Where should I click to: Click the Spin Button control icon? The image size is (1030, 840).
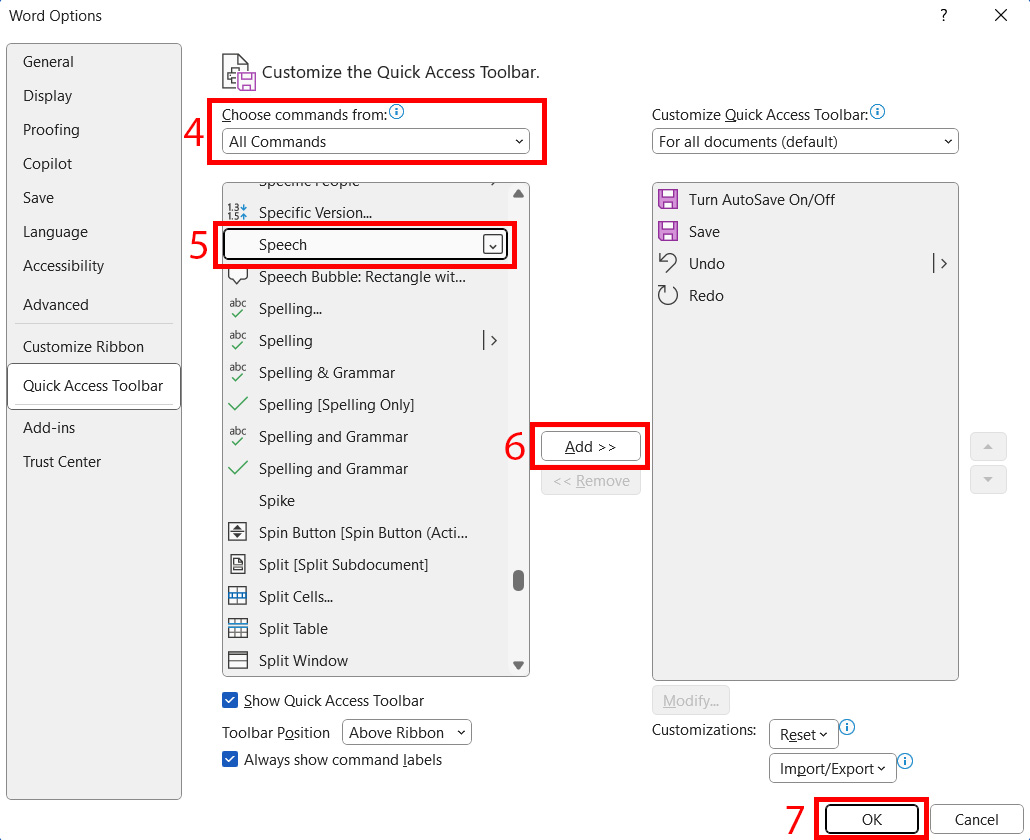tap(237, 532)
